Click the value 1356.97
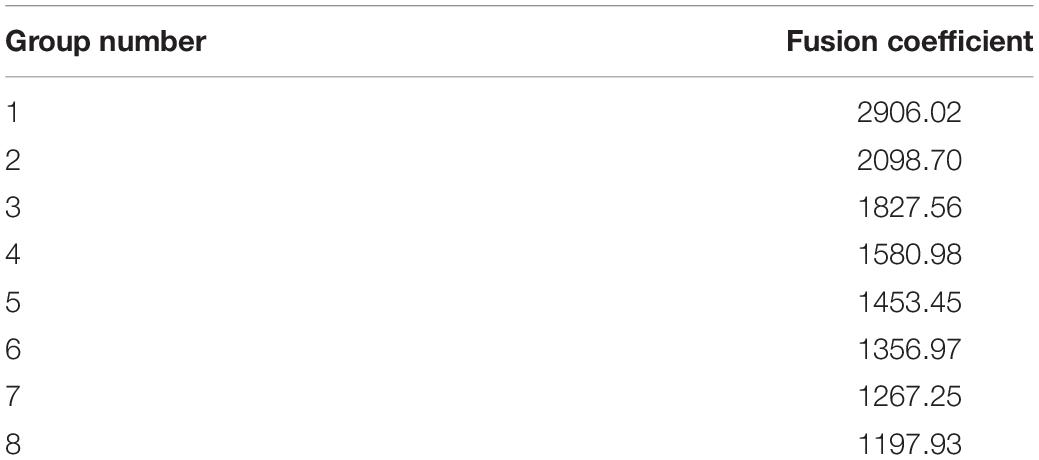This screenshot has width=1039, height=460. pos(908,349)
